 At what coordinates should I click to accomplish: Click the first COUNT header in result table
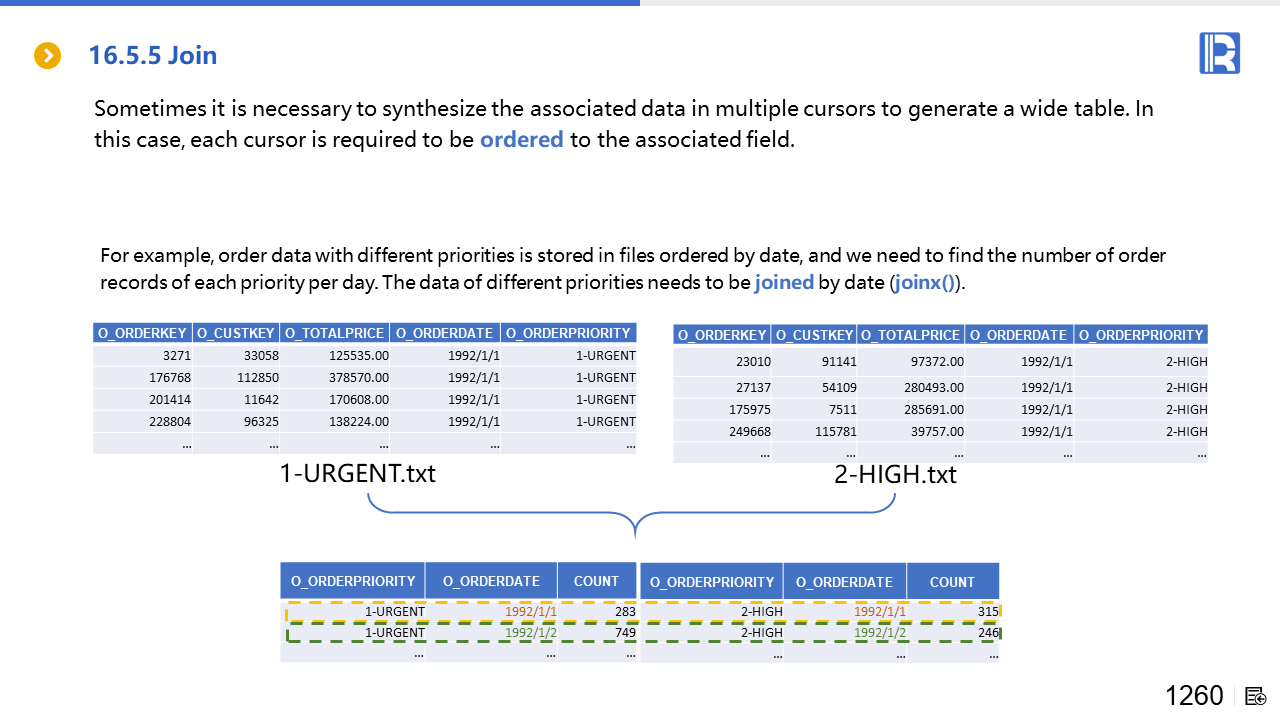point(596,581)
